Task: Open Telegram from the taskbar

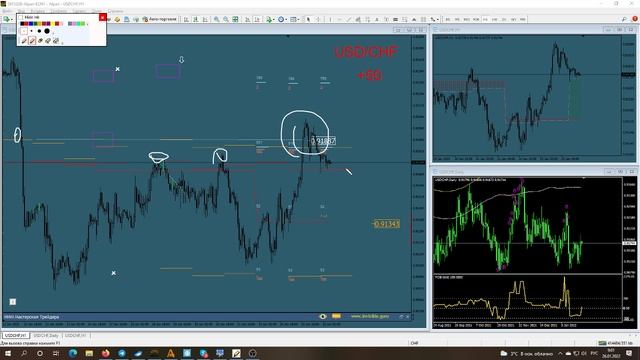Action: (x=122, y=353)
